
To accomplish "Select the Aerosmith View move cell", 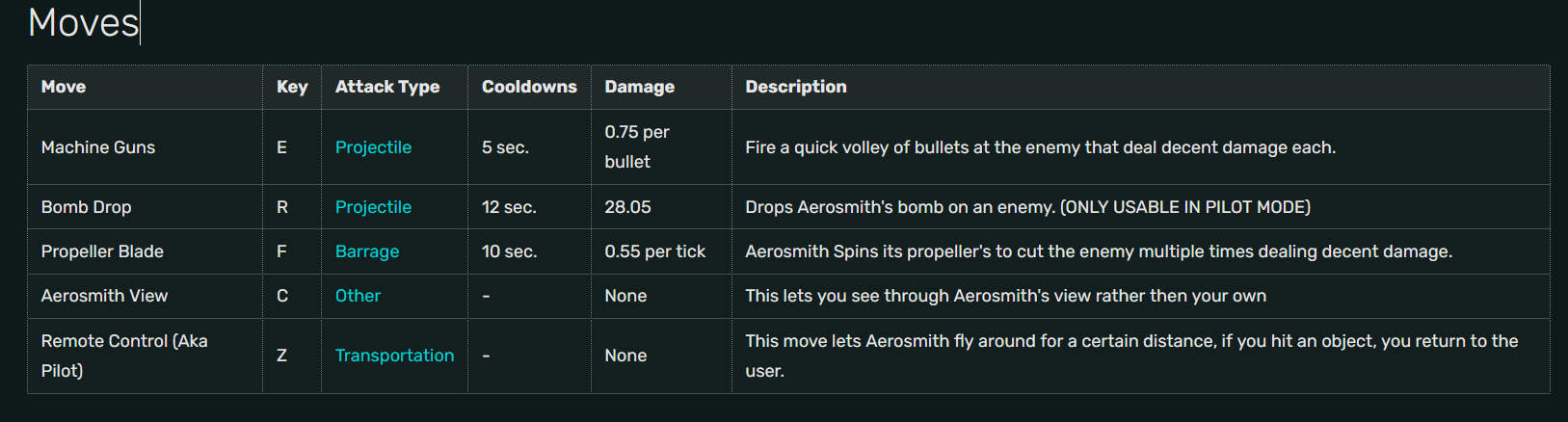I will point(104,296).
